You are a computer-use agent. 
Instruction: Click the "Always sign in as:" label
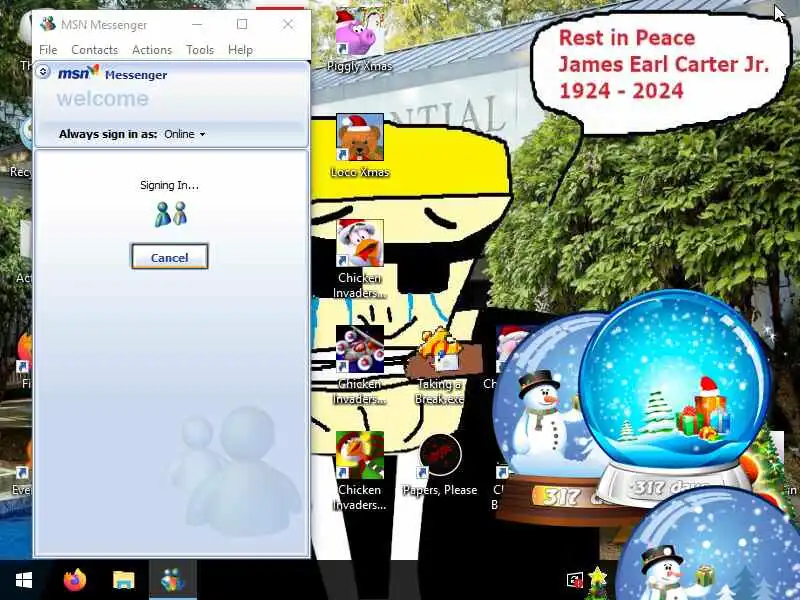pyautogui.click(x=108, y=134)
